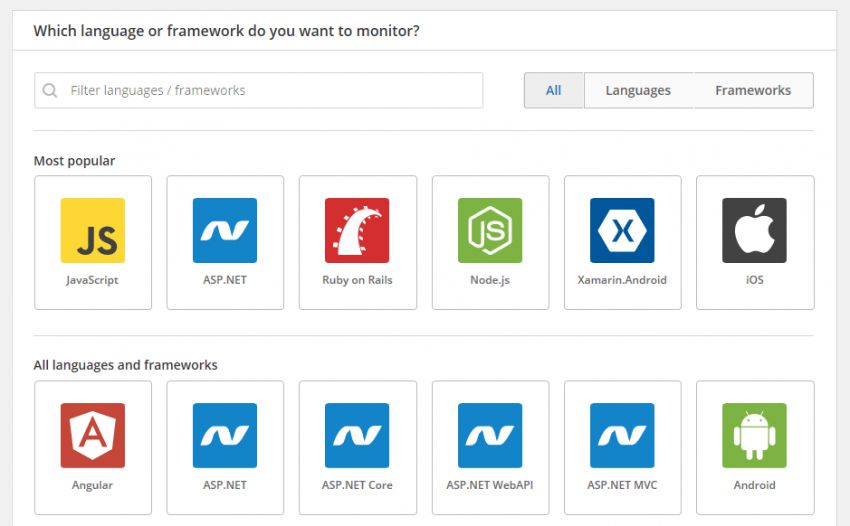
Task: Switch to the Frameworks filter tab
Action: (x=753, y=91)
